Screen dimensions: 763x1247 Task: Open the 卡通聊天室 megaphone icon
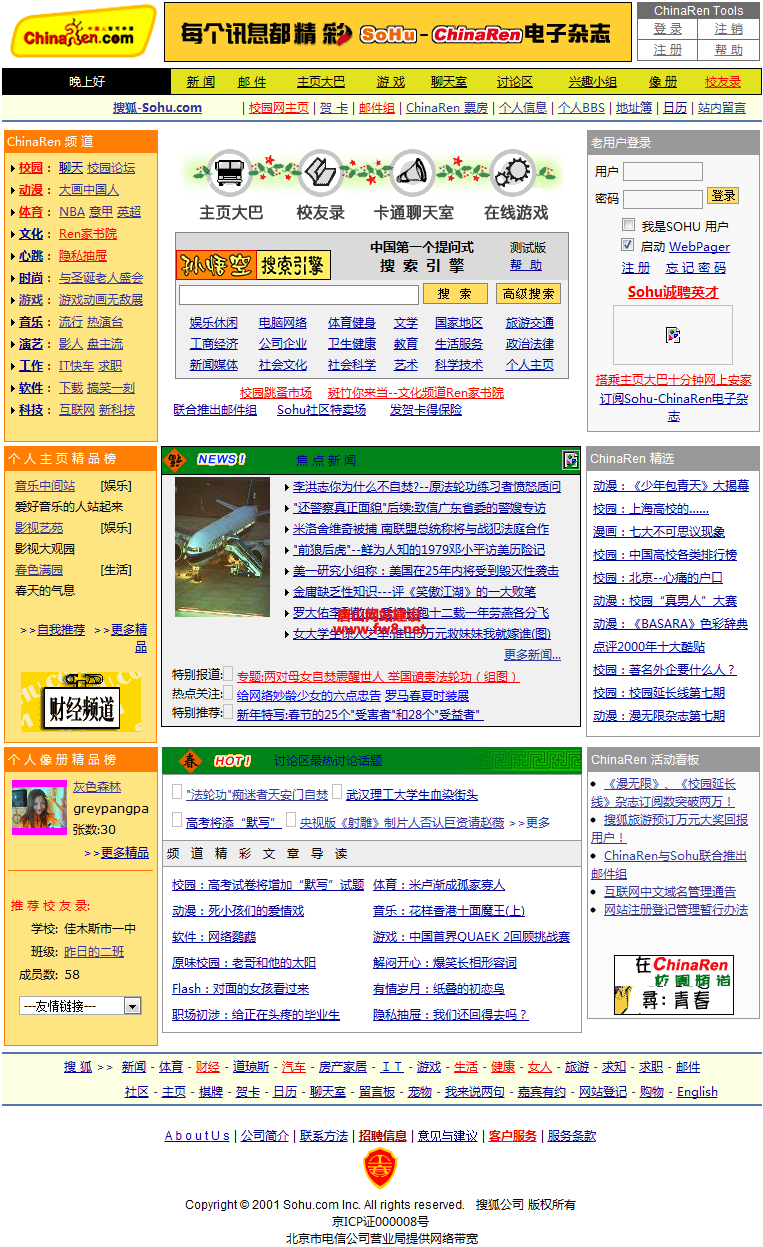[411, 173]
